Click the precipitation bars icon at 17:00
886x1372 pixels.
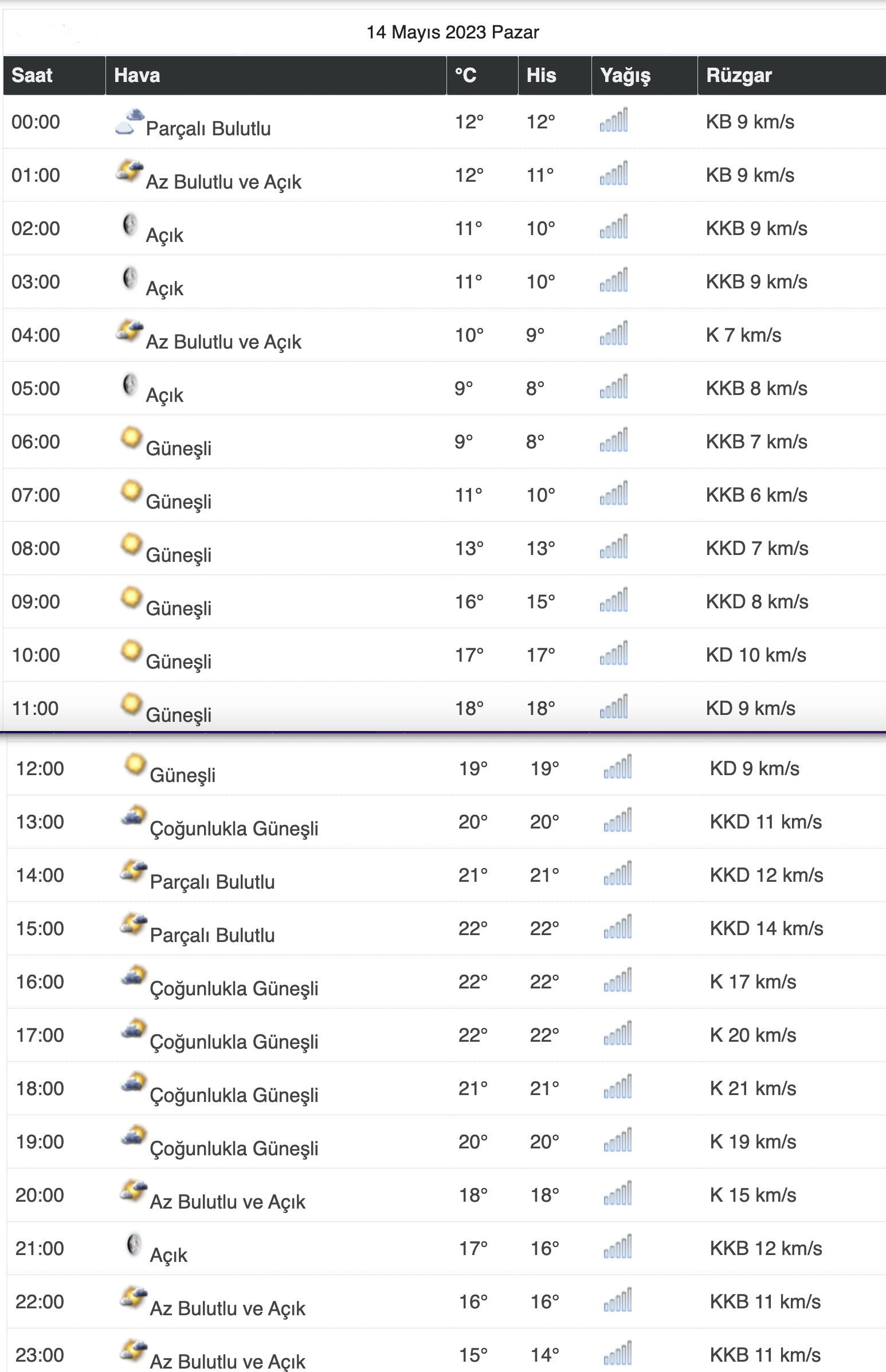point(618,1034)
